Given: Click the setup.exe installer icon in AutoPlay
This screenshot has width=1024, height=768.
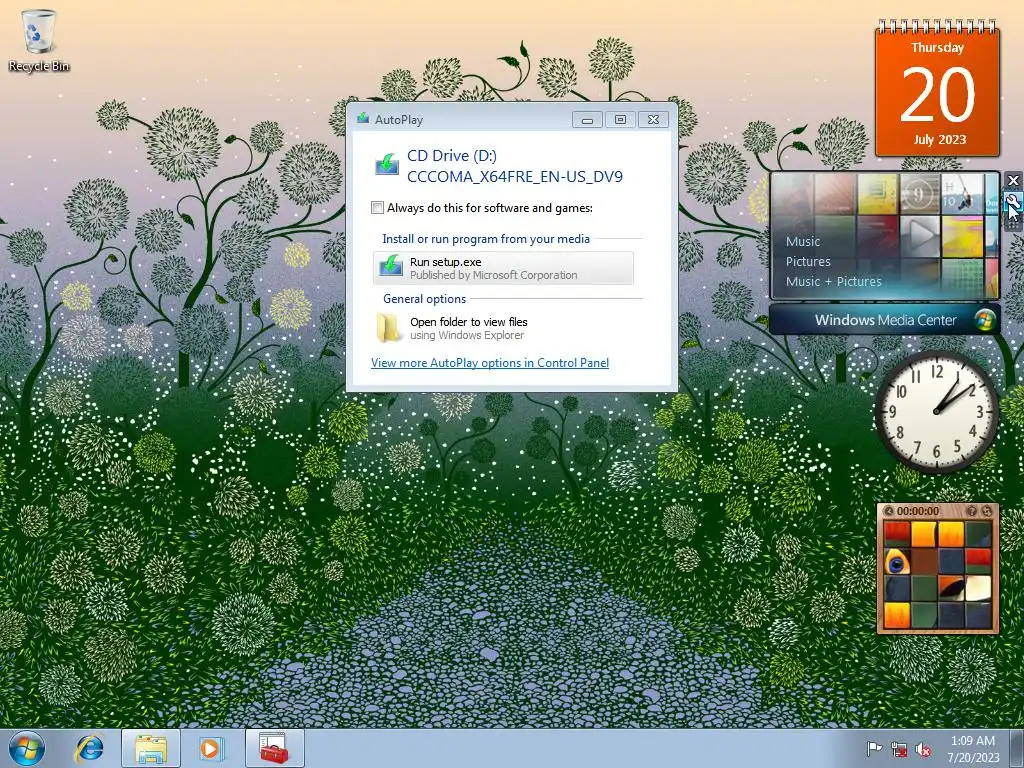Looking at the screenshot, I should tap(391, 266).
